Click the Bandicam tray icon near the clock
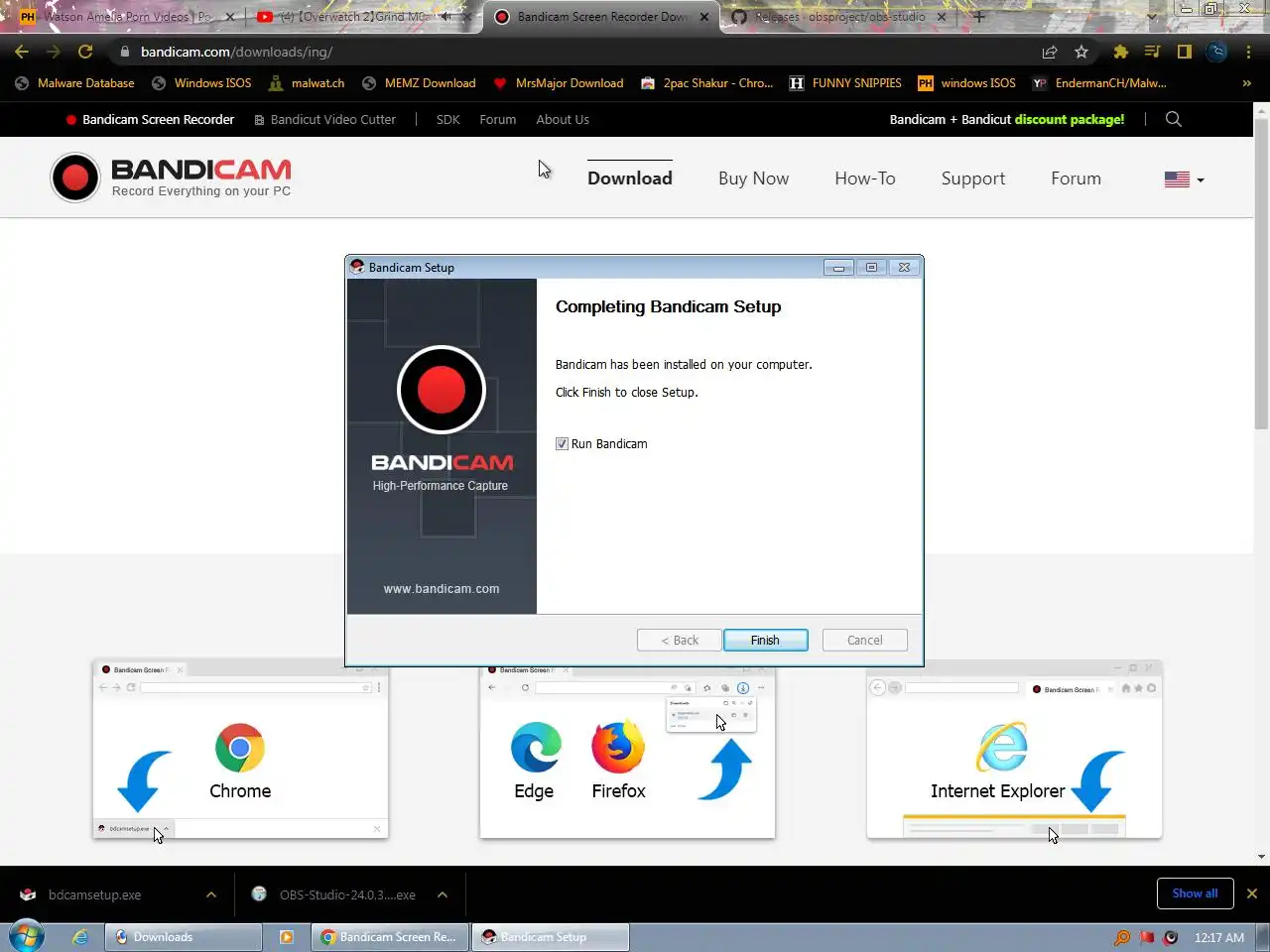 click(x=1171, y=937)
